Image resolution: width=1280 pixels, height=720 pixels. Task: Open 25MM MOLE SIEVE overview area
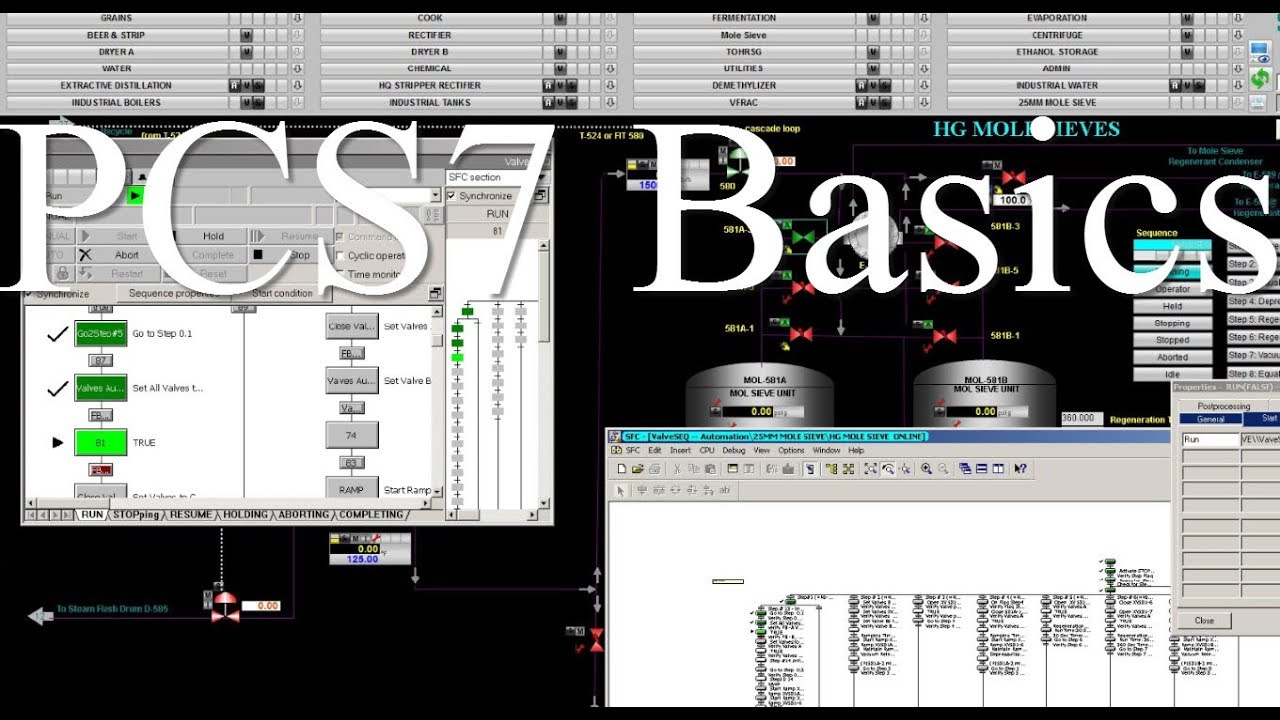tap(1057, 102)
